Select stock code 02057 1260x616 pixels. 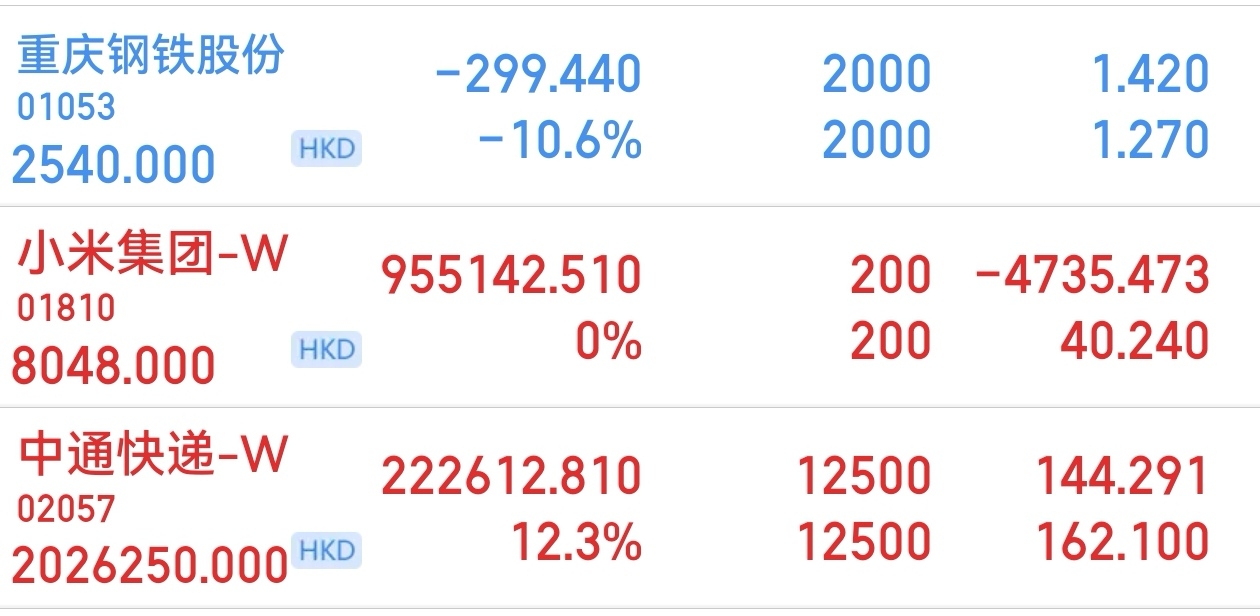[66, 509]
